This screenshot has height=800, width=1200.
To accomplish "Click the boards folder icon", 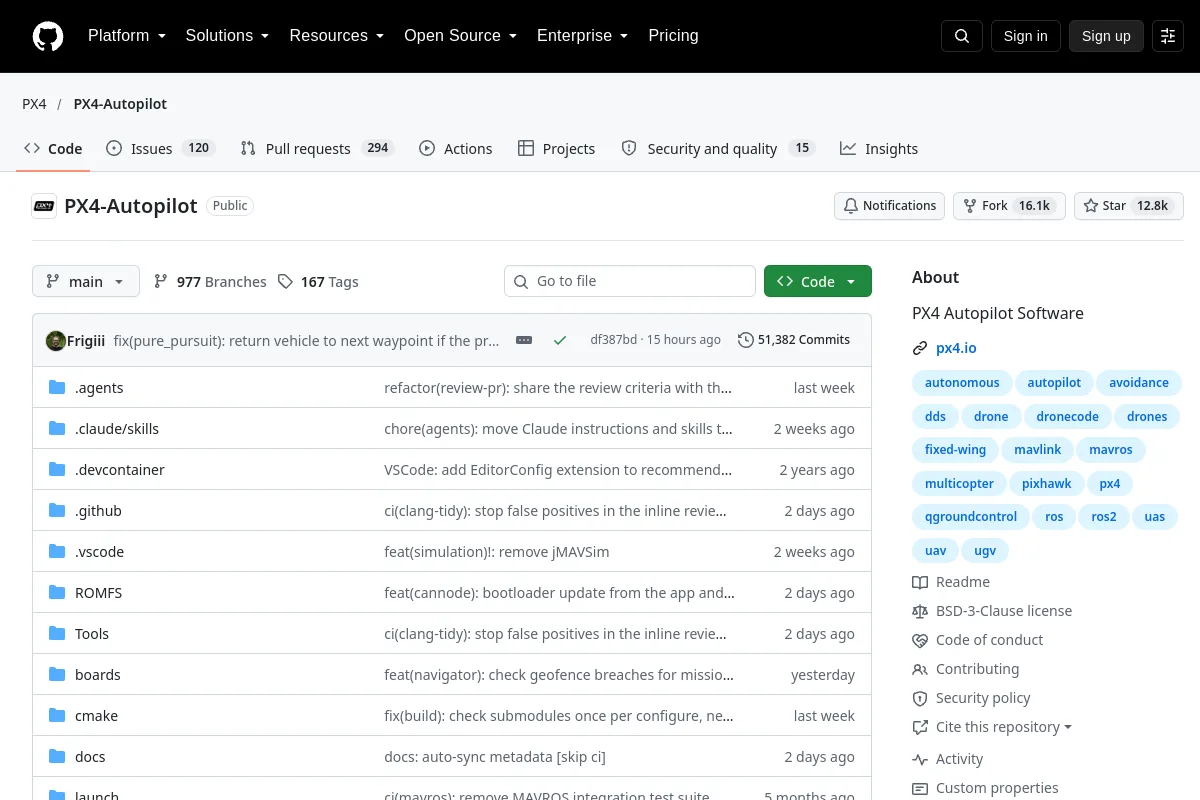I will click(x=57, y=675).
